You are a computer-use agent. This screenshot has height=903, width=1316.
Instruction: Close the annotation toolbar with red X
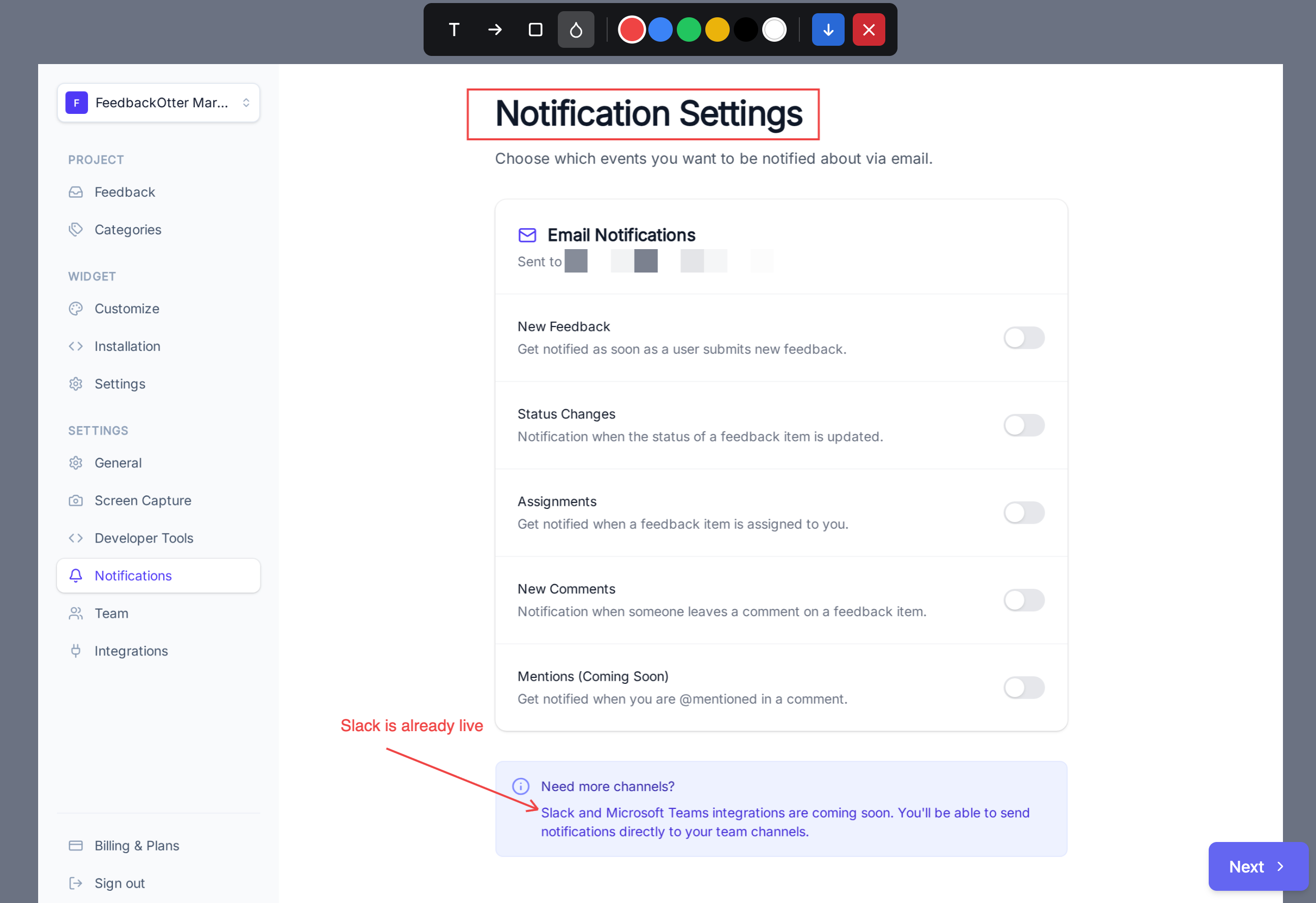click(x=868, y=29)
